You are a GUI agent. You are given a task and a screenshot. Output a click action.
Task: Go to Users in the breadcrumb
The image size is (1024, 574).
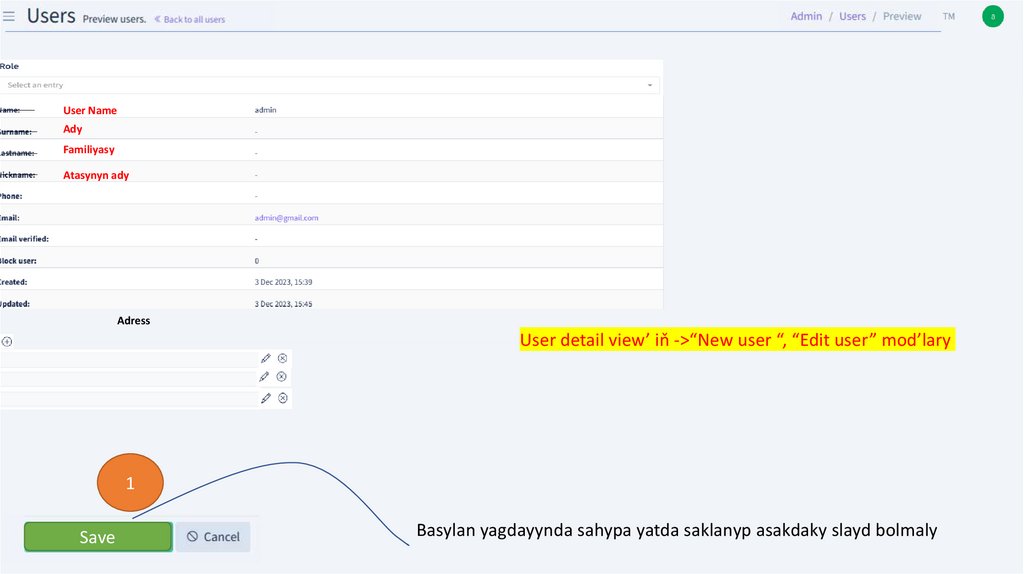(x=852, y=16)
